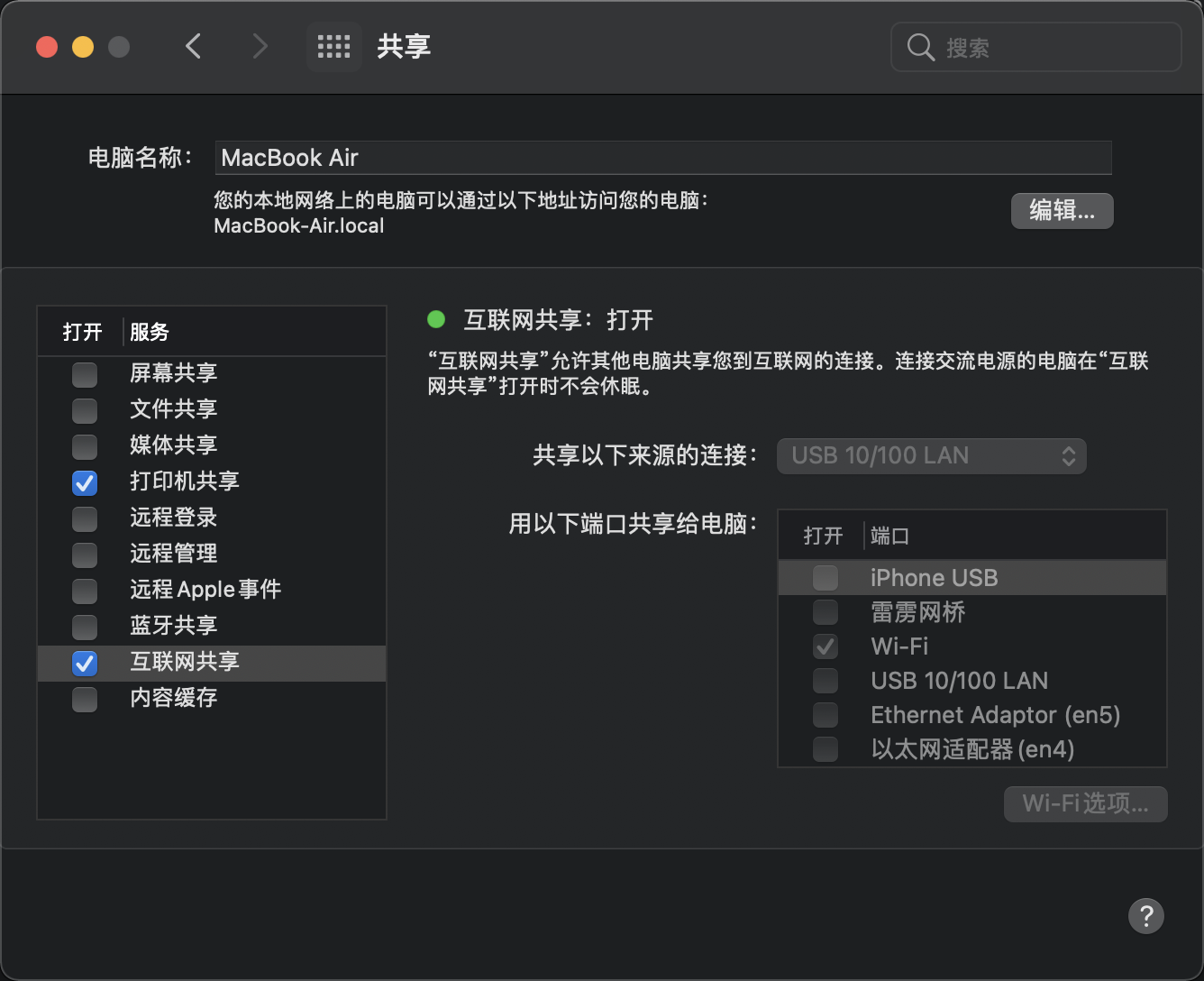The height and width of the screenshot is (981, 1204).
Task: Click the yellow minimize window button
Action: pyautogui.click(x=83, y=47)
